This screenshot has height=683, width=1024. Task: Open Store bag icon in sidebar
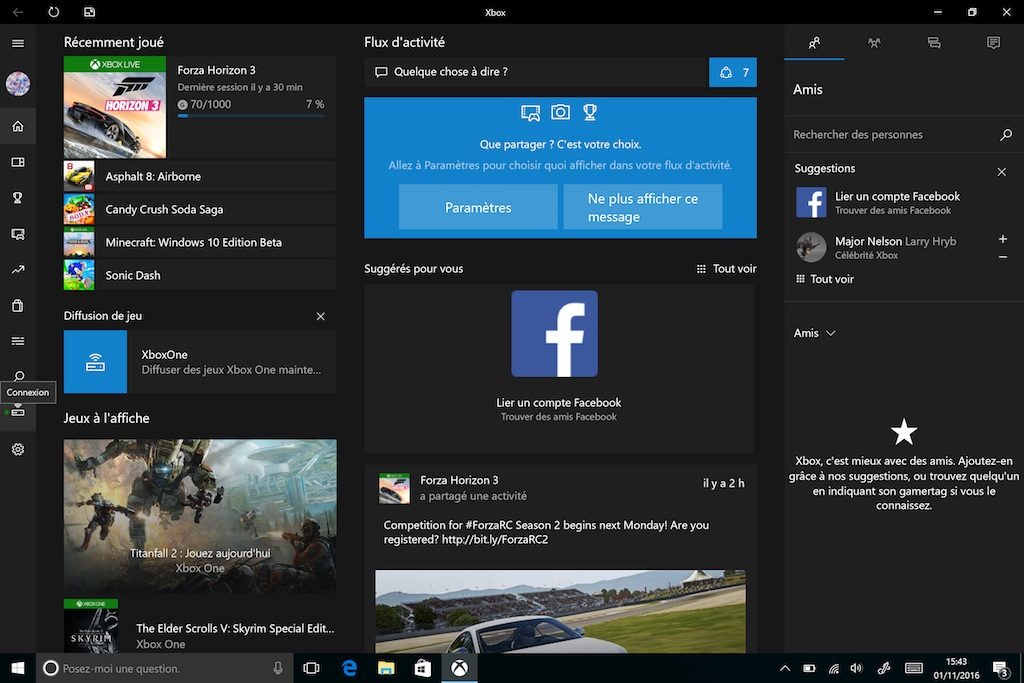[x=18, y=306]
